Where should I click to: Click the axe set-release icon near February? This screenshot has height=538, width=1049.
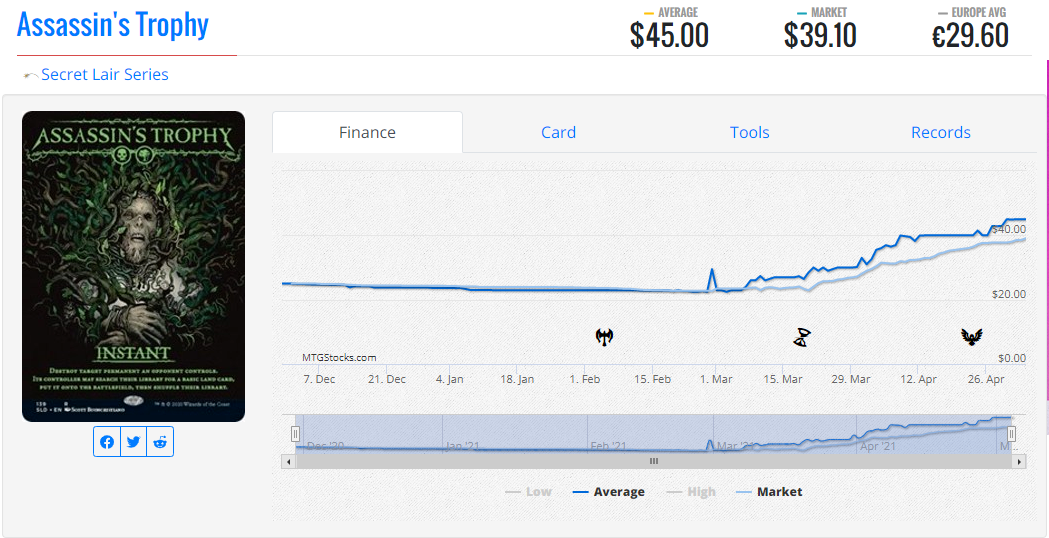604,337
